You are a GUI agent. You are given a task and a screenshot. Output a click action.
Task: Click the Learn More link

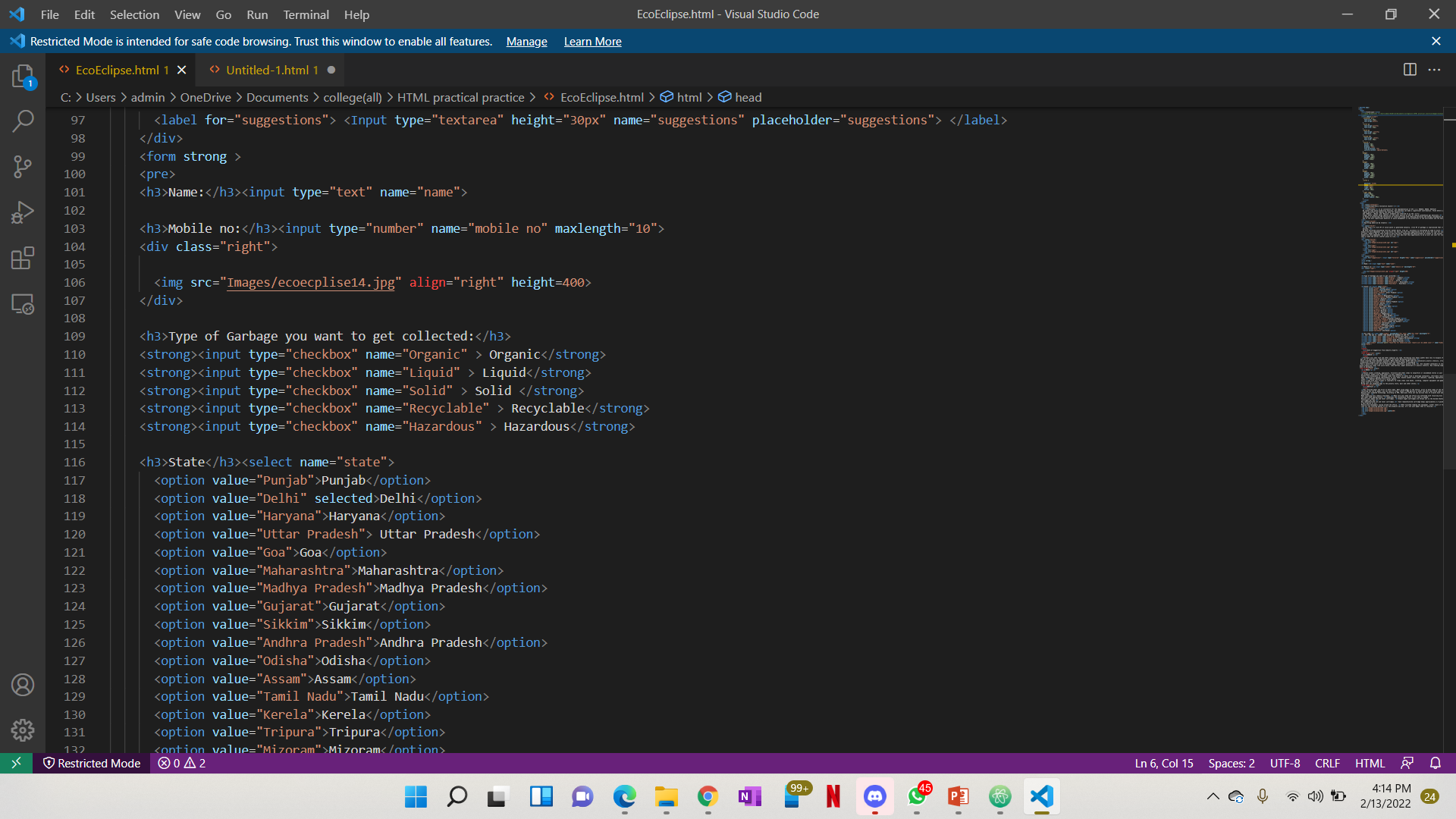pos(592,42)
